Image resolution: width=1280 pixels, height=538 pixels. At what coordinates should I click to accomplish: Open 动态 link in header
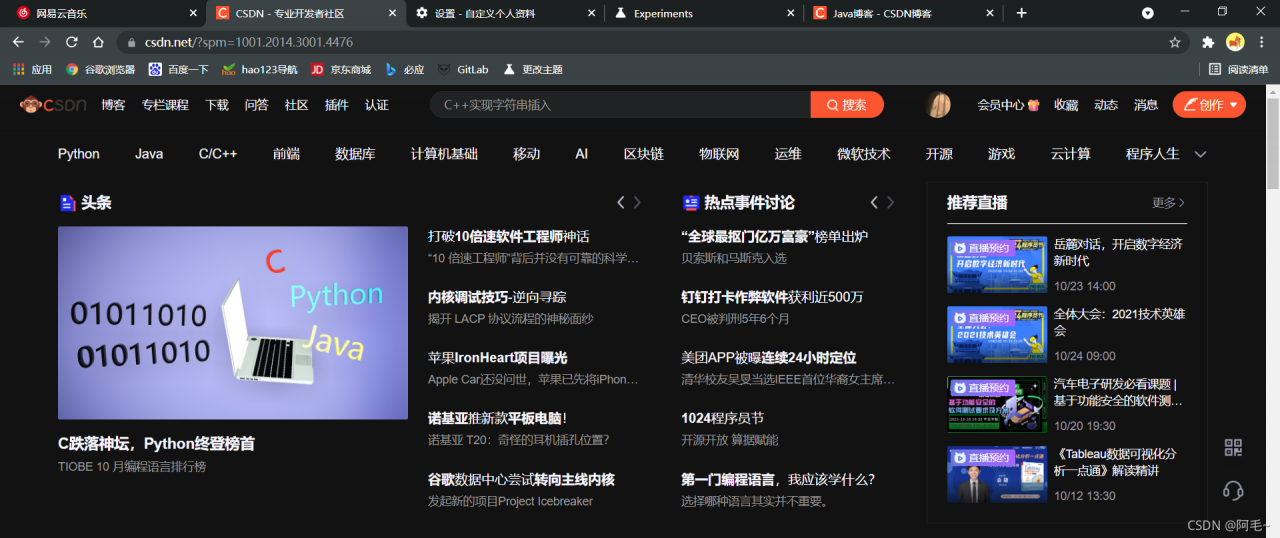1106,104
